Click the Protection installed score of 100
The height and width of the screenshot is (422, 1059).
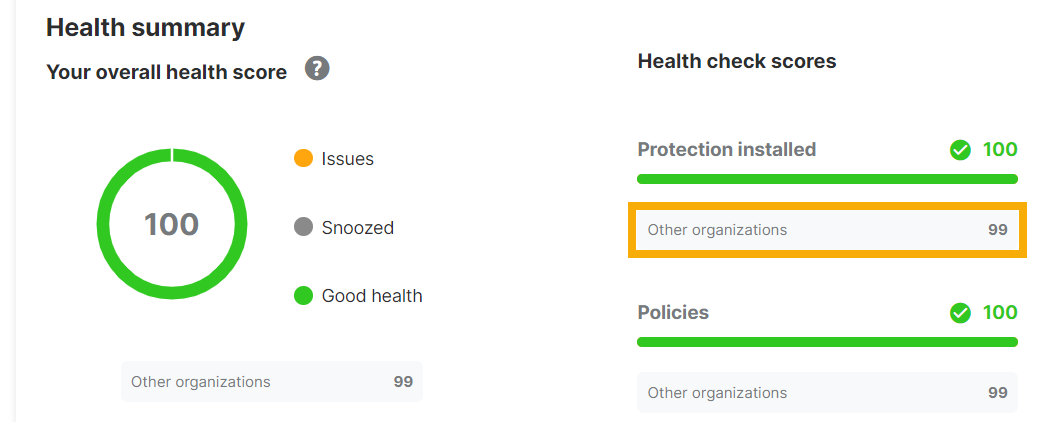point(1000,150)
